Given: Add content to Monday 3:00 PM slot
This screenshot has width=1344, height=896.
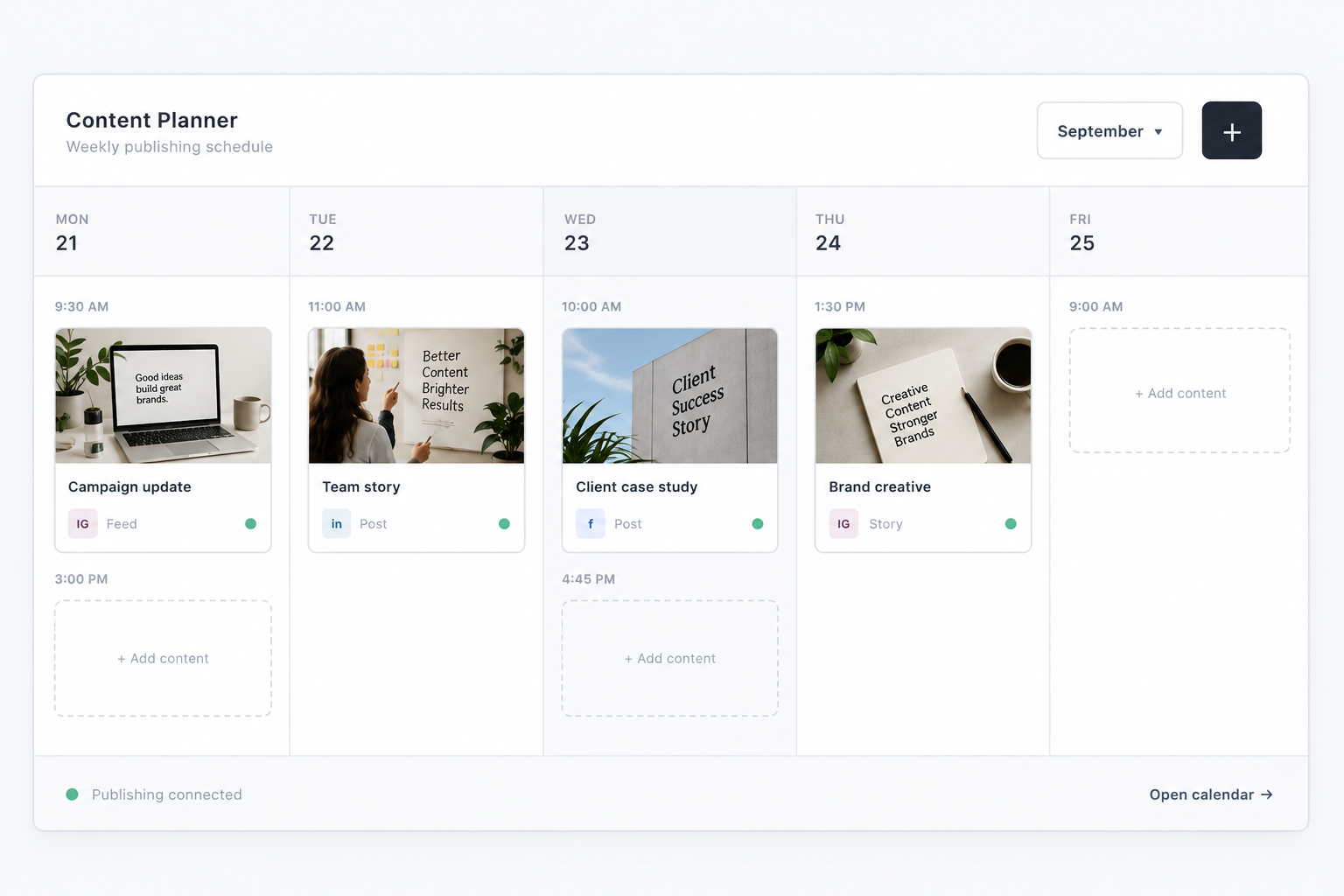Looking at the screenshot, I should tap(163, 658).
